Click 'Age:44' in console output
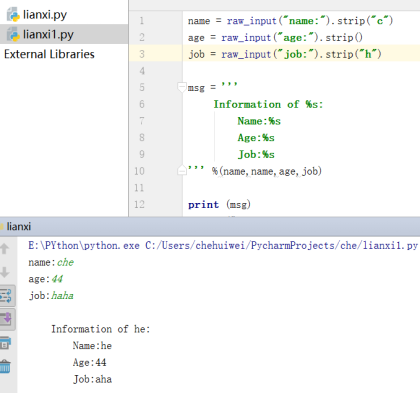 point(90,362)
